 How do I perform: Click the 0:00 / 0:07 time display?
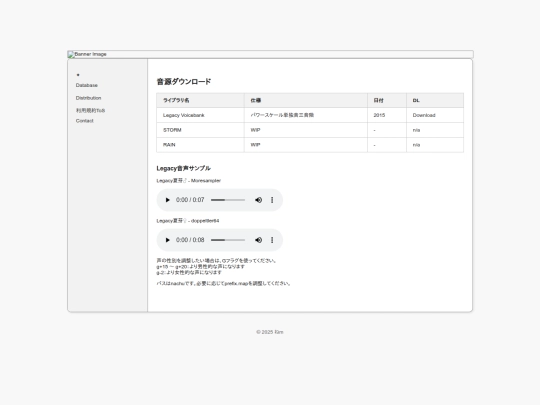pos(190,200)
